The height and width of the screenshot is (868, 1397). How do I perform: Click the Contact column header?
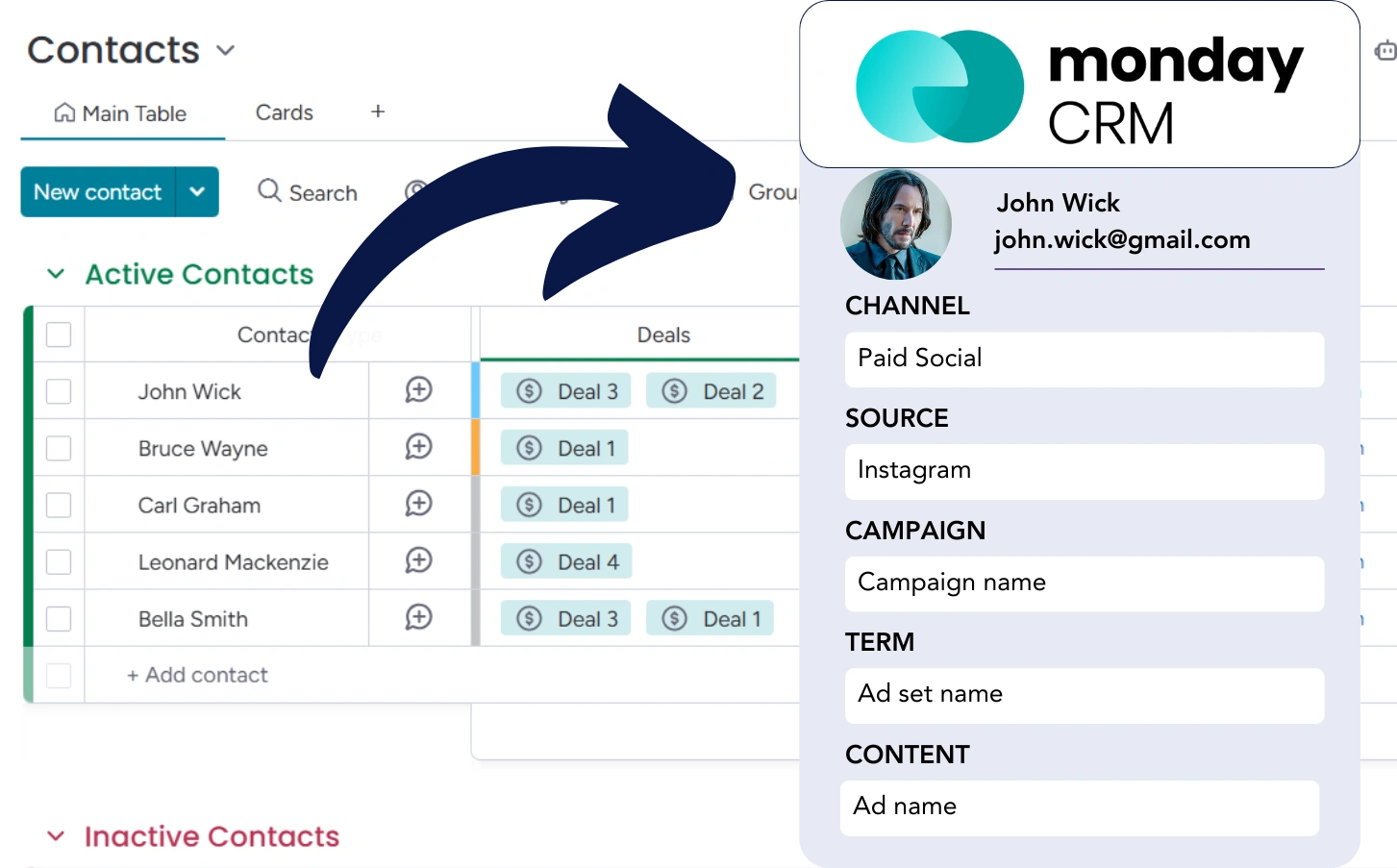(x=276, y=335)
